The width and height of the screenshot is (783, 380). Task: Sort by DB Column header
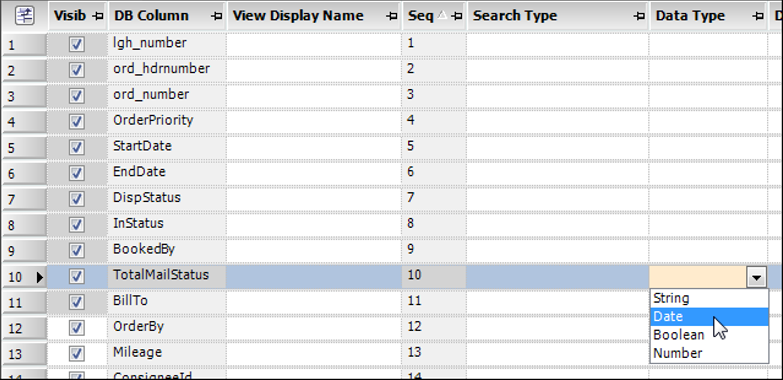[x=151, y=16]
